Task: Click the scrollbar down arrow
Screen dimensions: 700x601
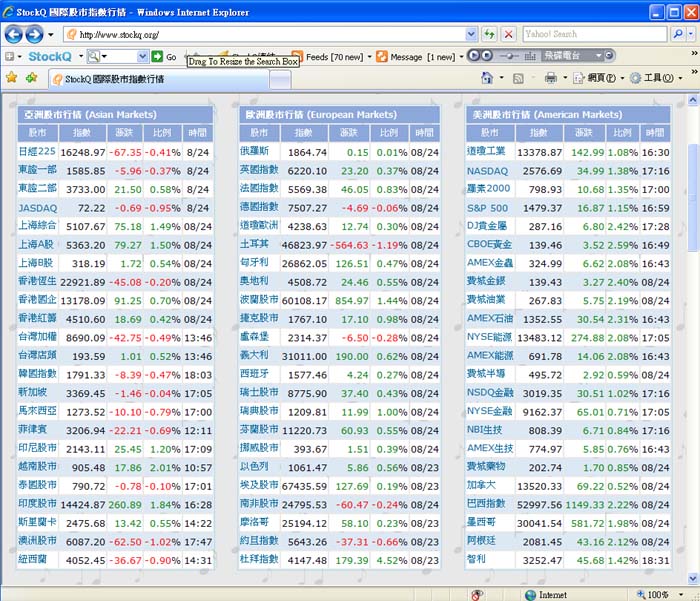Action: coord(693,579)
